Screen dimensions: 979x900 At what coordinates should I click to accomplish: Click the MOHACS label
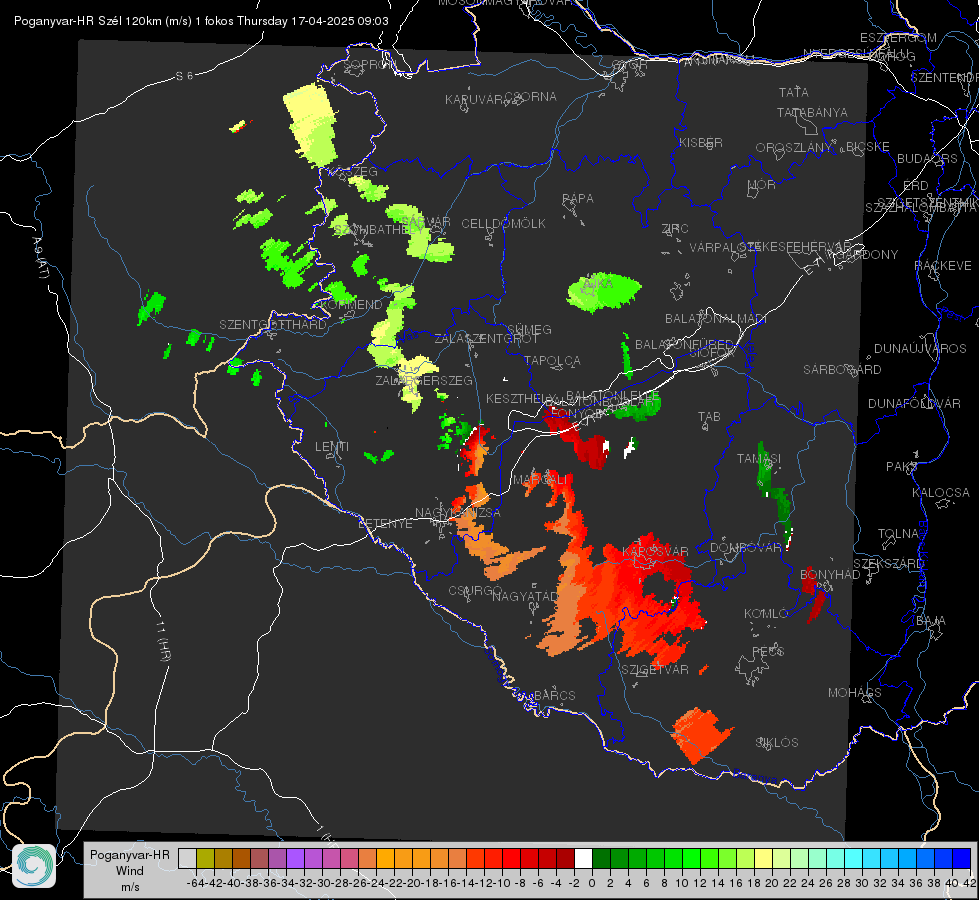point(855,693)
